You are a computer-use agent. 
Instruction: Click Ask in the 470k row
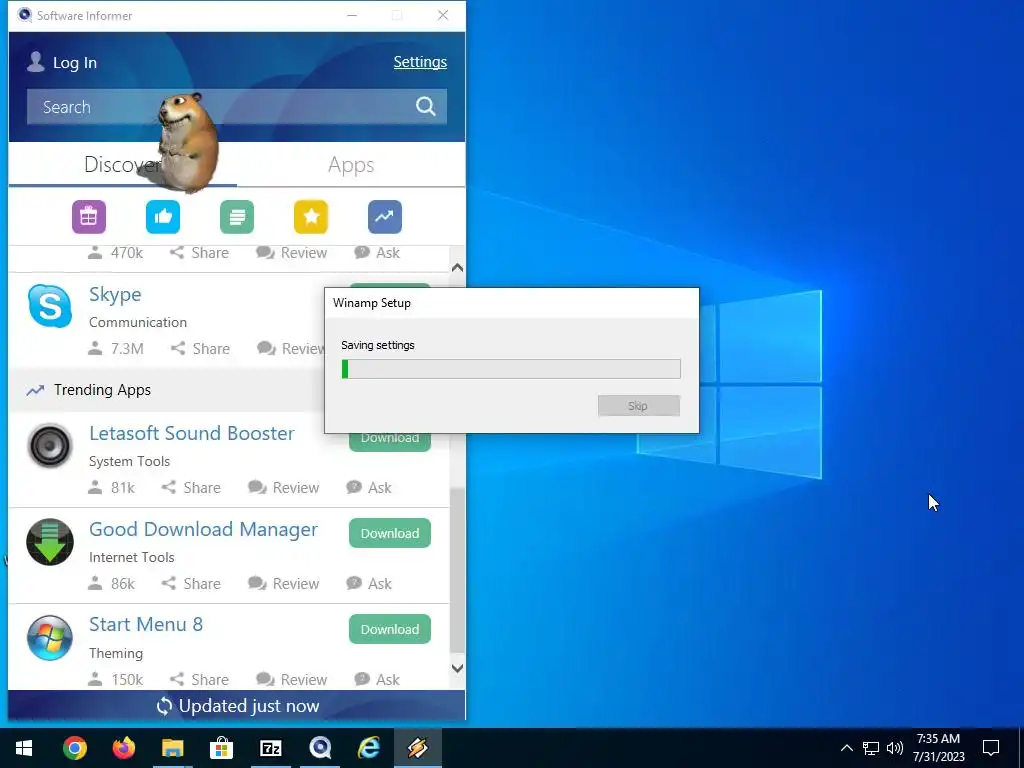click(x=377, y=253)
